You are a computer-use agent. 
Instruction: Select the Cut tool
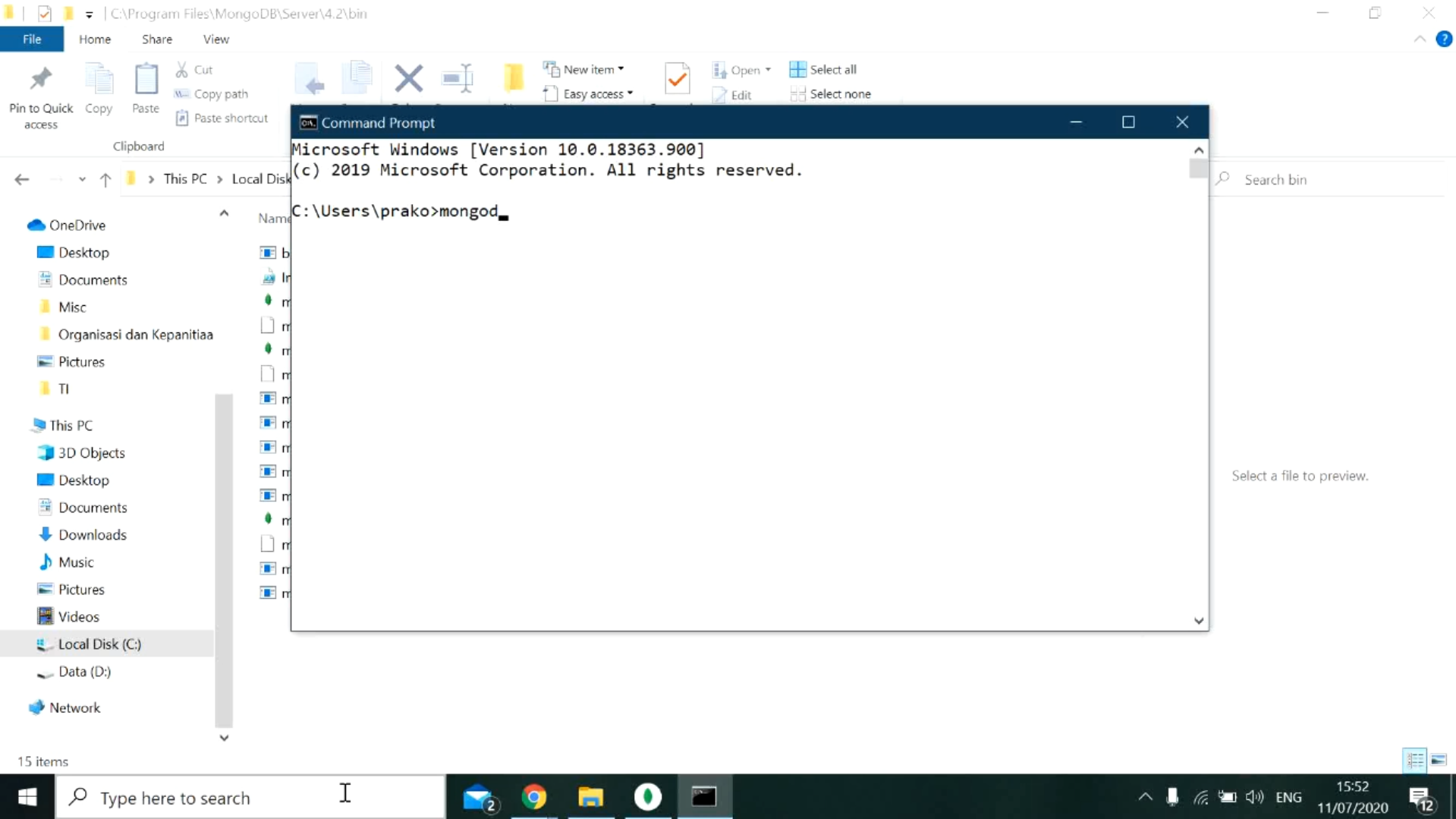tap(195, 69)
